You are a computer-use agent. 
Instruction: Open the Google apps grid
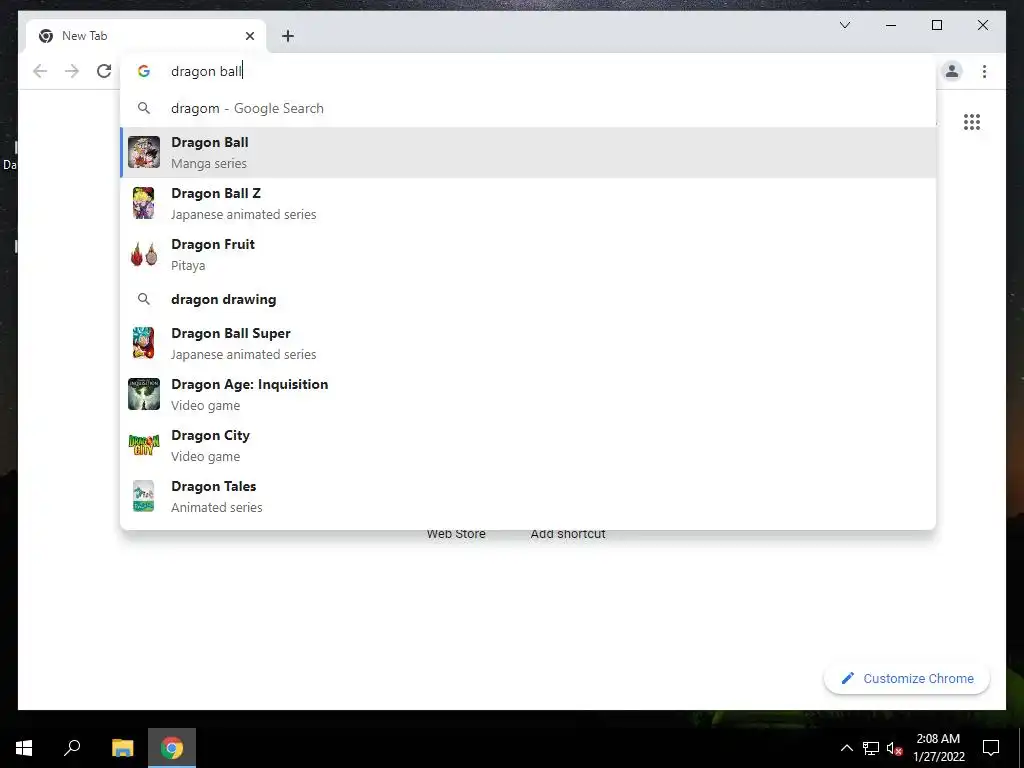[x=972, y=122]
